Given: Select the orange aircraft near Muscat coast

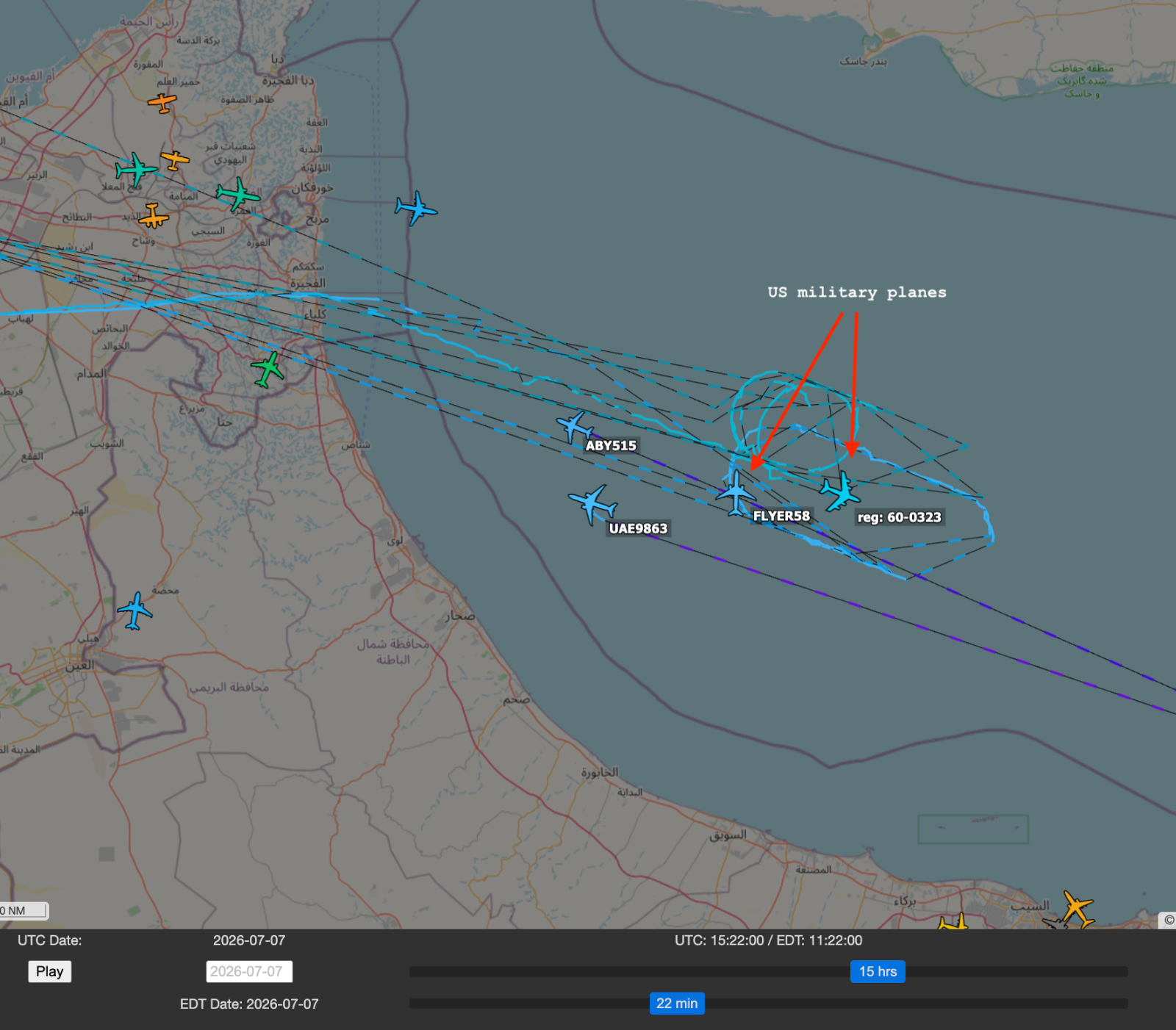Looking at the screenshot, I should (1077, 908).
